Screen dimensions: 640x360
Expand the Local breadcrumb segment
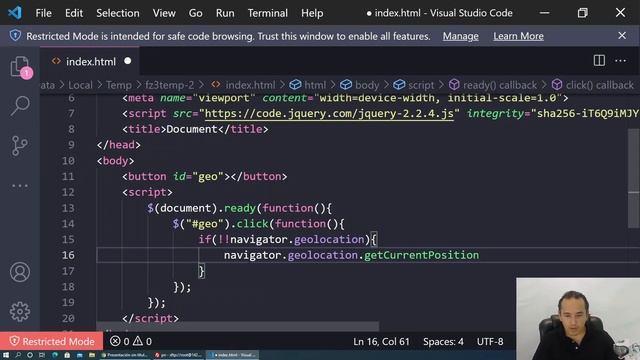[80, 85]
